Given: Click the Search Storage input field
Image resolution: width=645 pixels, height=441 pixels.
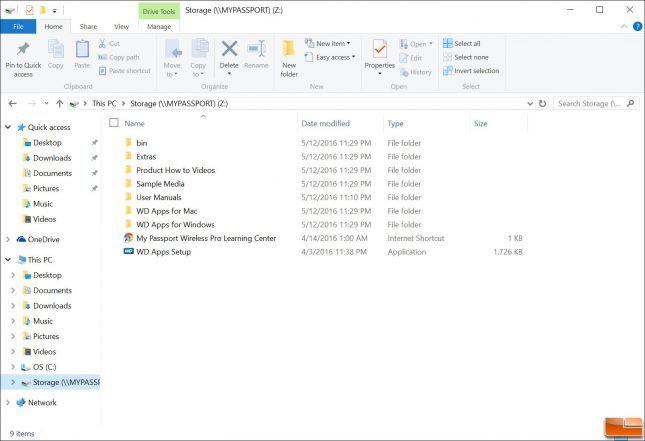Looking at the screenshot, I should click(589, 104).
